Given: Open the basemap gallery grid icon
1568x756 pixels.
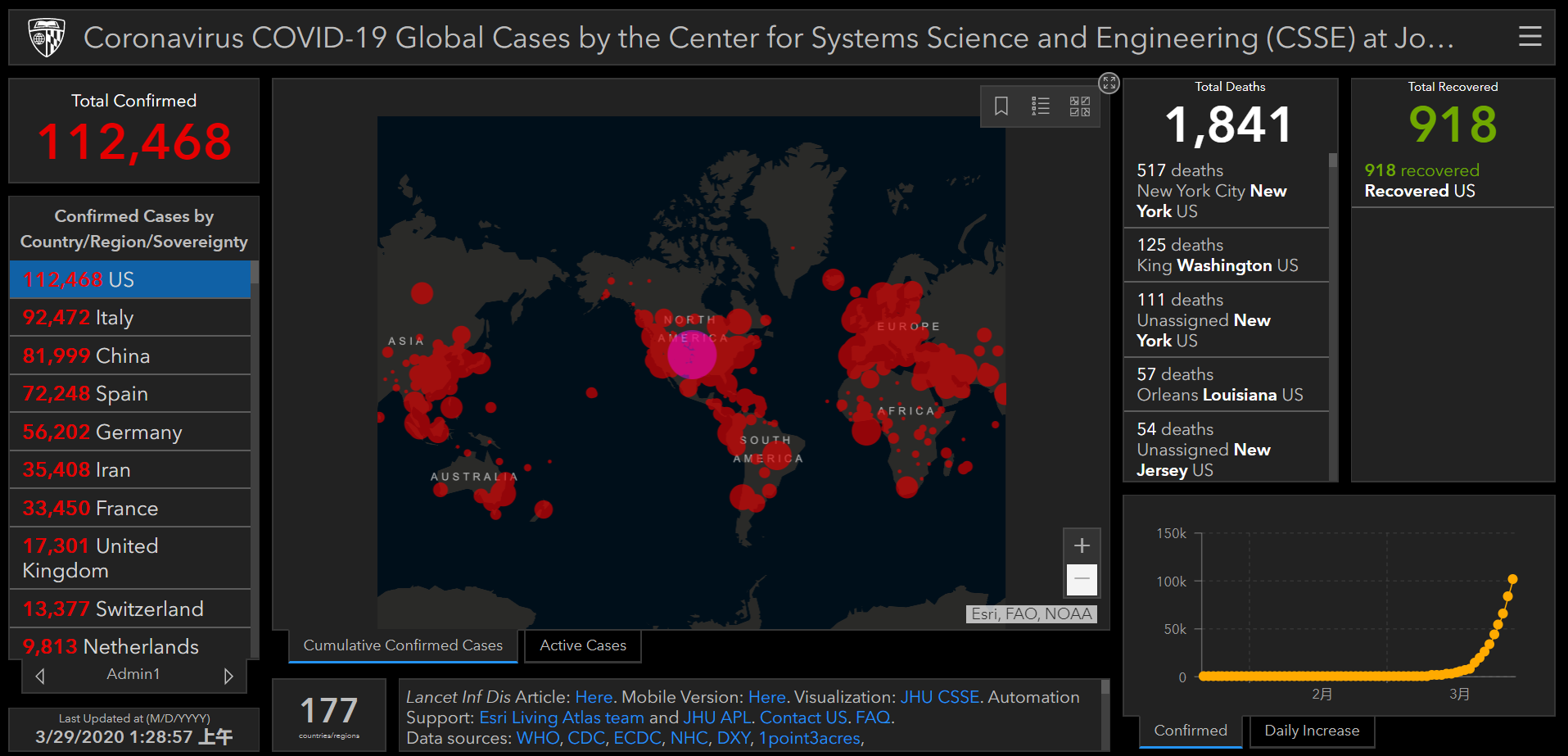Looking at the screenshot, I should (x=1079, y=106).
